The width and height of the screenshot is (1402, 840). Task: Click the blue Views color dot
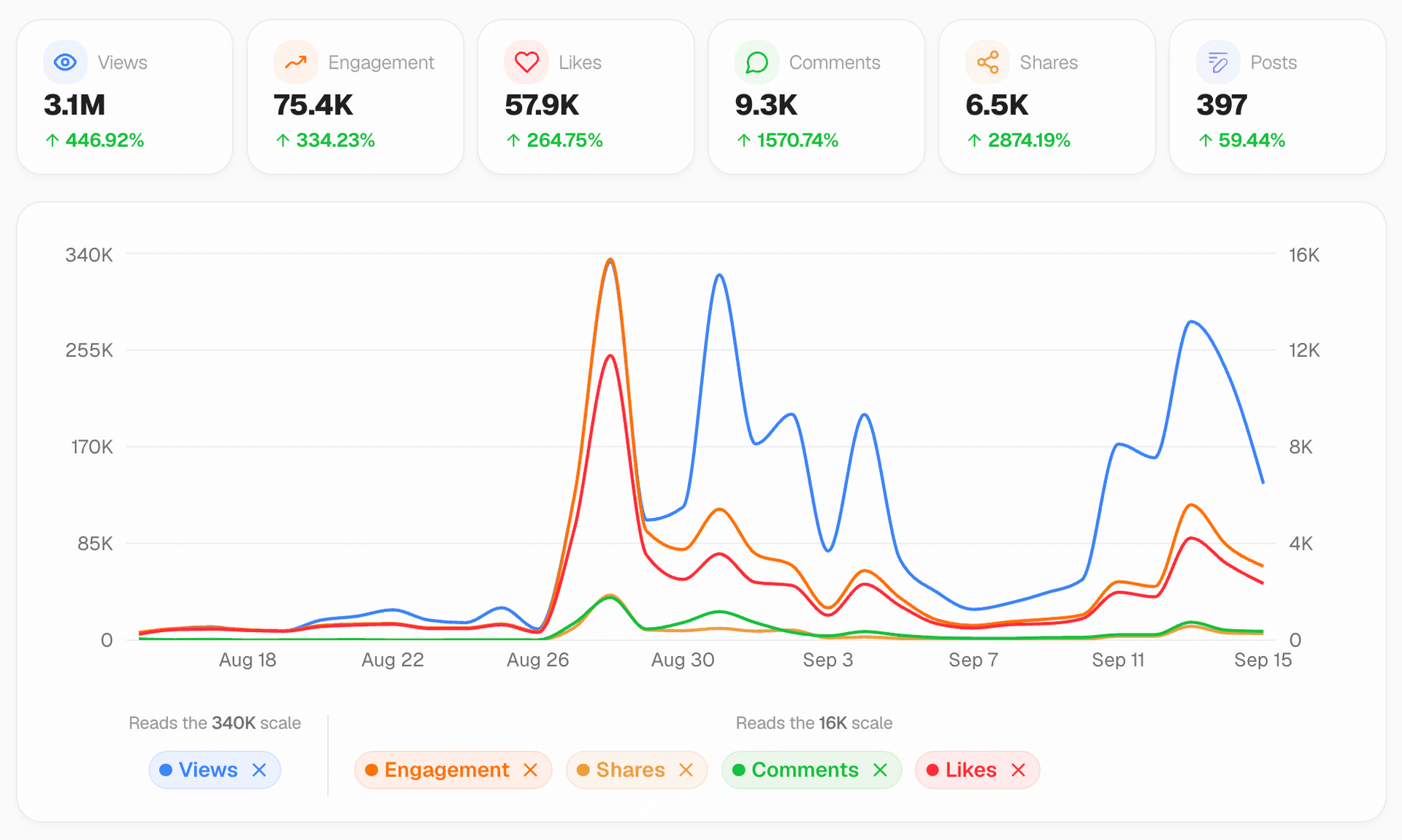coord(166,770)
